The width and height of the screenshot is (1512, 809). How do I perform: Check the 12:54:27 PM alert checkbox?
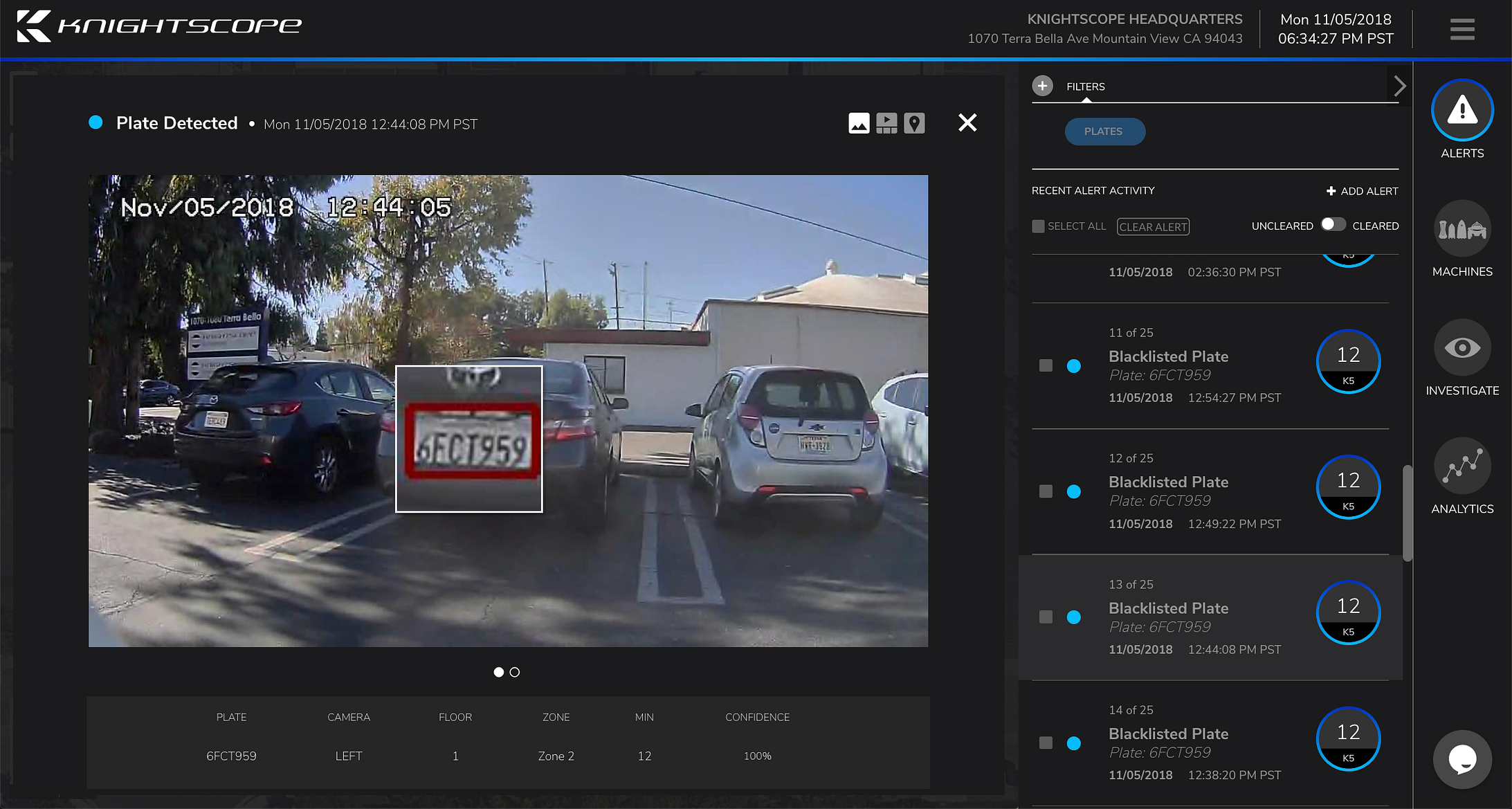pyautogui.click(x=1046, y=365)
